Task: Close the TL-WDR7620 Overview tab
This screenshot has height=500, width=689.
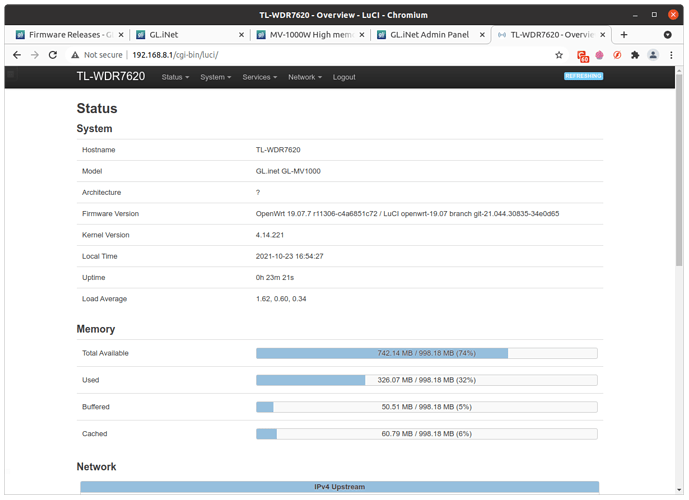Action: point(602,35)
